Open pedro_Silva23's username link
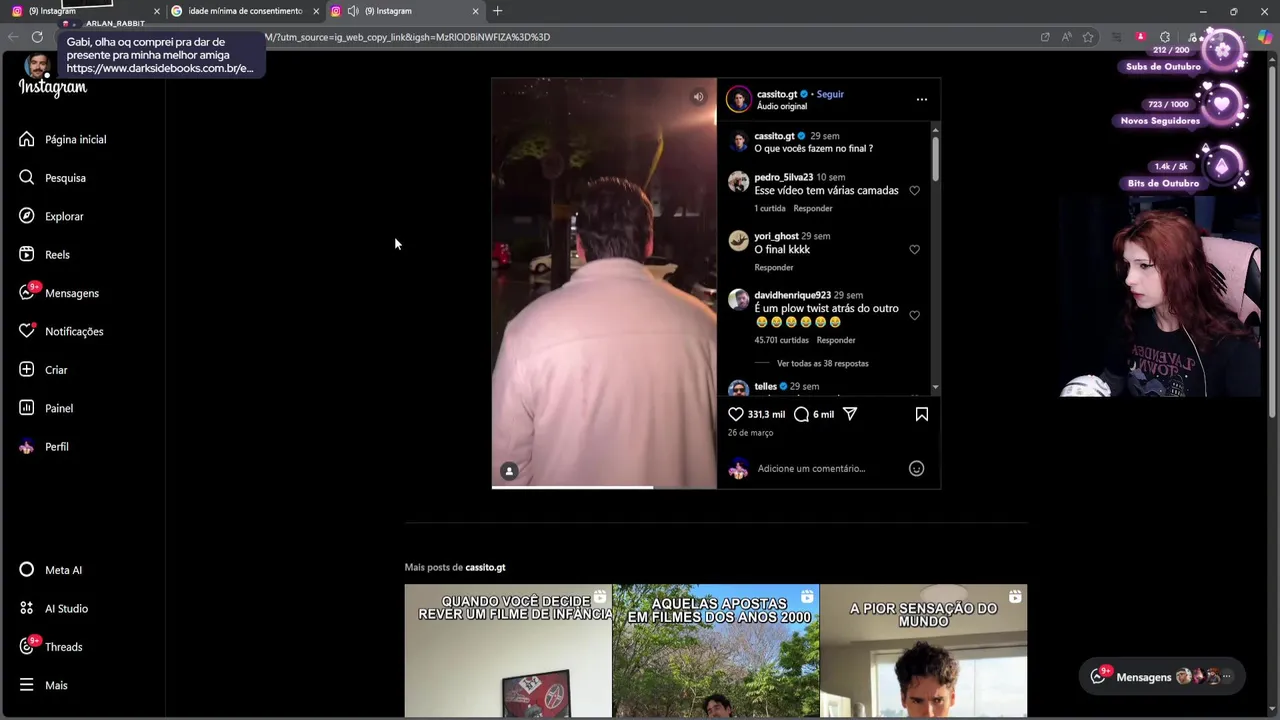The image size is (1280, 720). click(784, 177)
